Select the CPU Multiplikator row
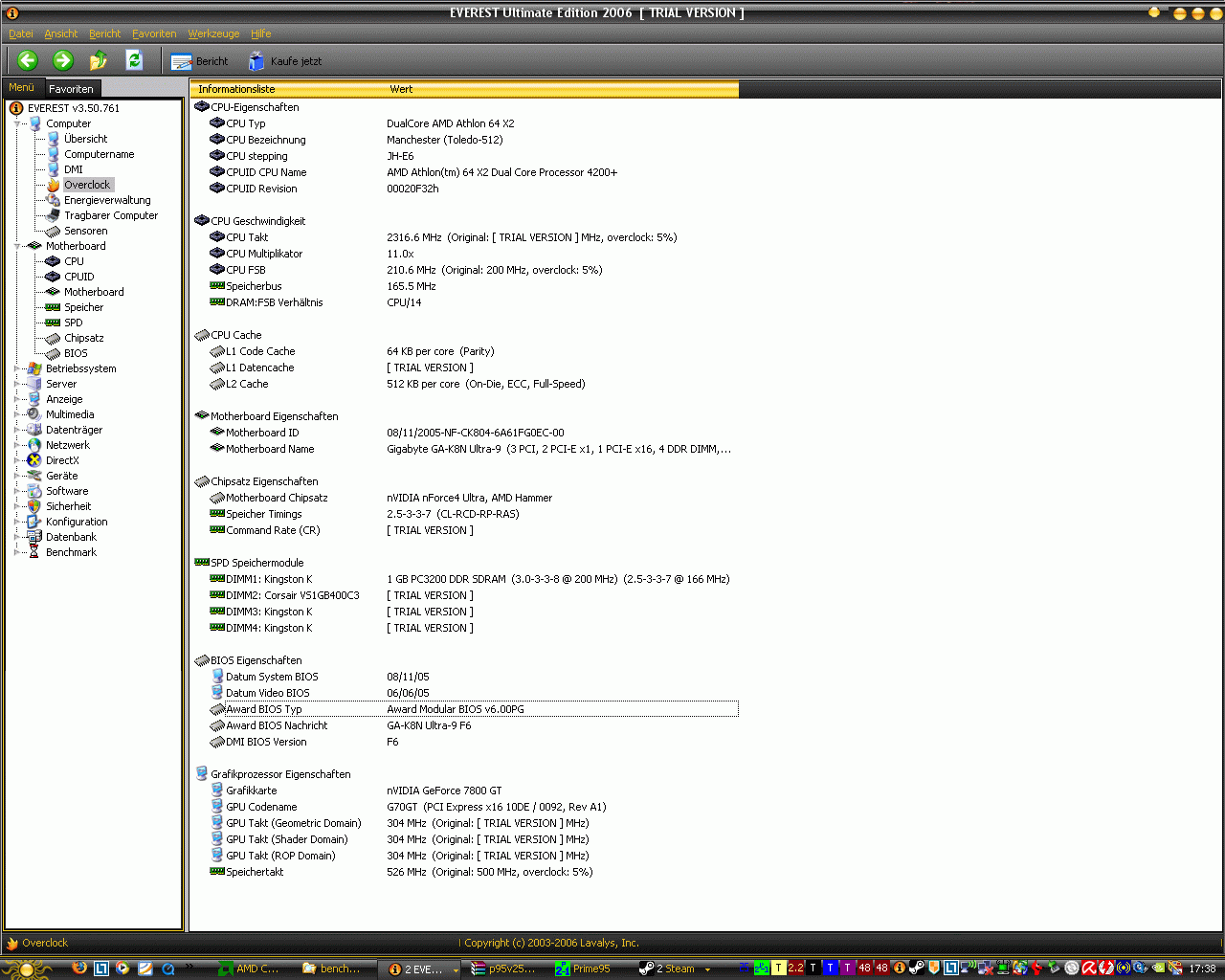 (465, 254)
